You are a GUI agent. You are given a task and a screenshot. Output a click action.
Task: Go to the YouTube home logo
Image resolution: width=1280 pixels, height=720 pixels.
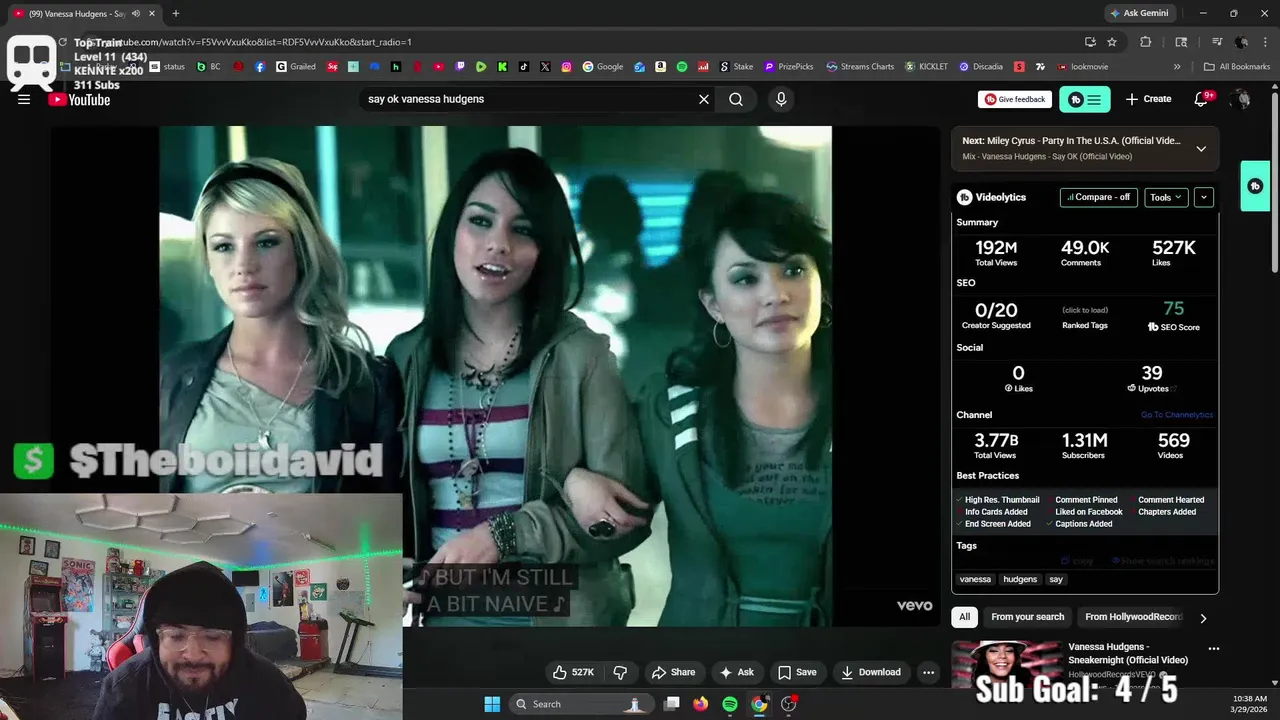tap(79, 99)
